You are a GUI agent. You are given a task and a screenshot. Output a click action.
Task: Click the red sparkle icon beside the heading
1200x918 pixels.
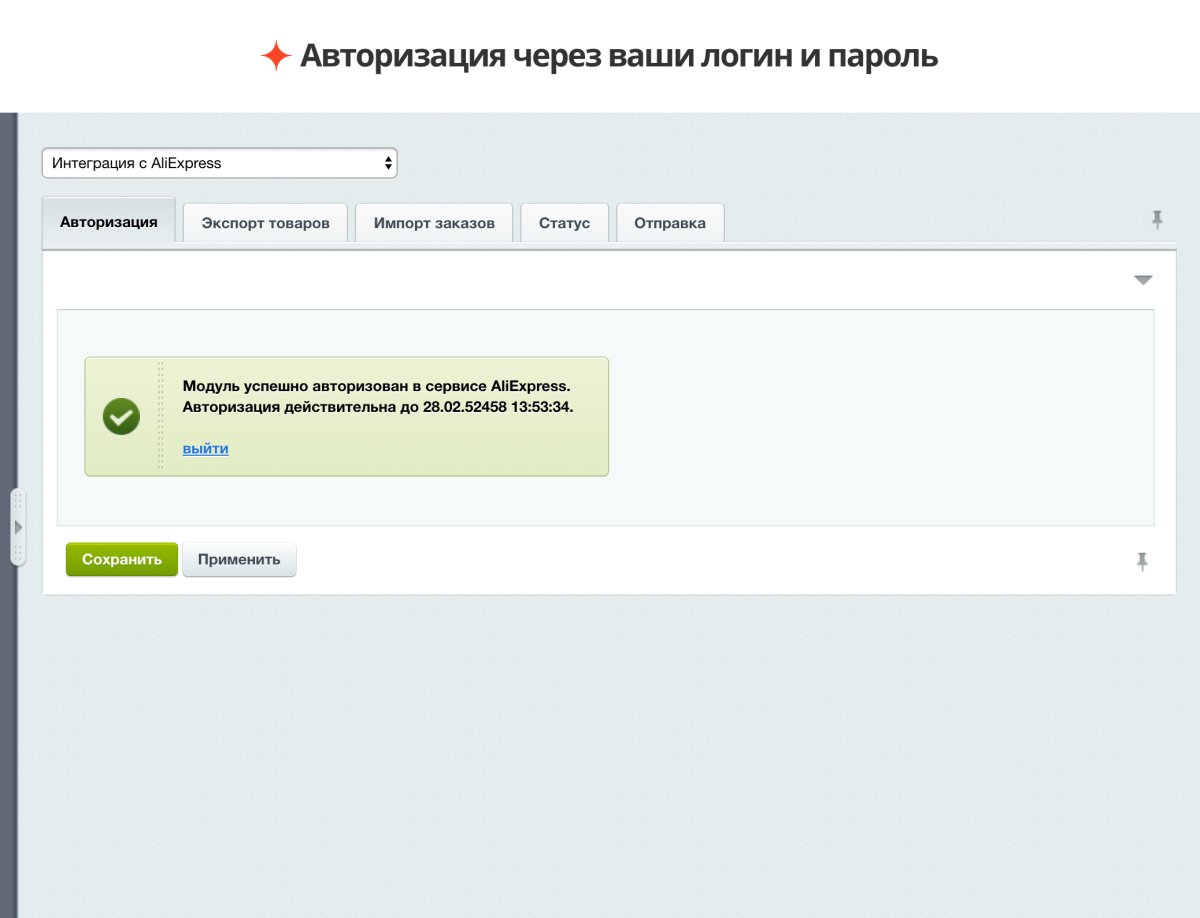278,55
